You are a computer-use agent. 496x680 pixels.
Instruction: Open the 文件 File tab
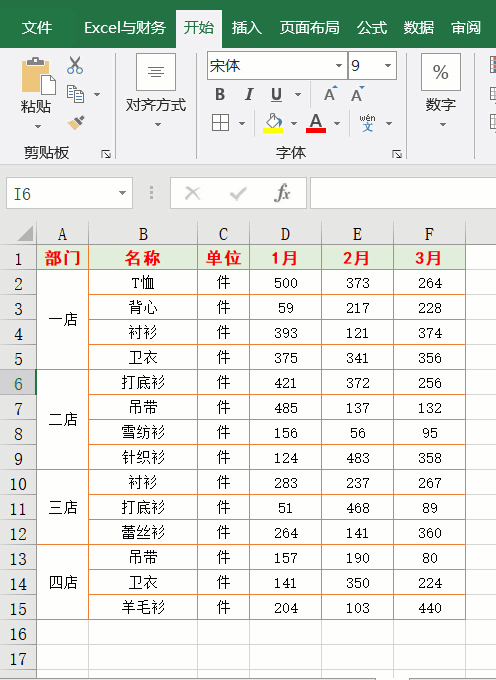click(x=37, y=28)
